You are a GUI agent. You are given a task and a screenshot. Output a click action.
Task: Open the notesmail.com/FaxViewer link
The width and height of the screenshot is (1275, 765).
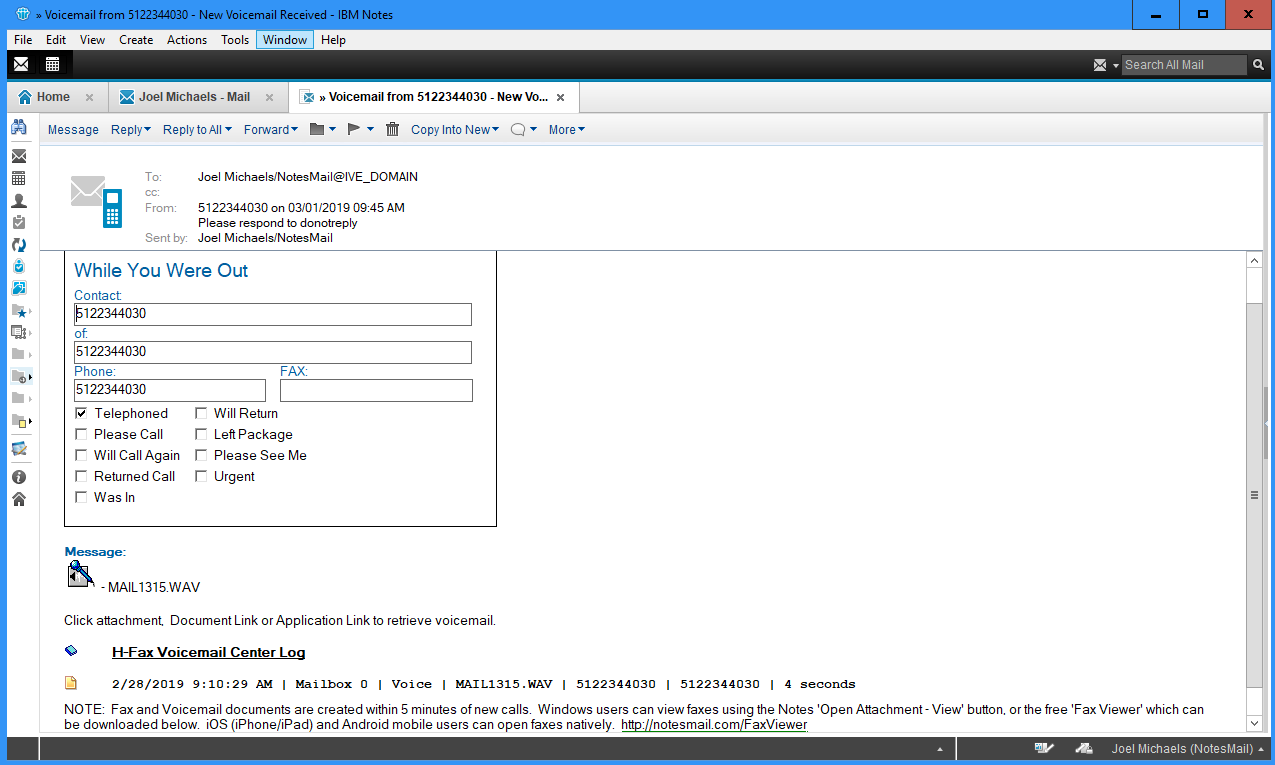[713, 724]
